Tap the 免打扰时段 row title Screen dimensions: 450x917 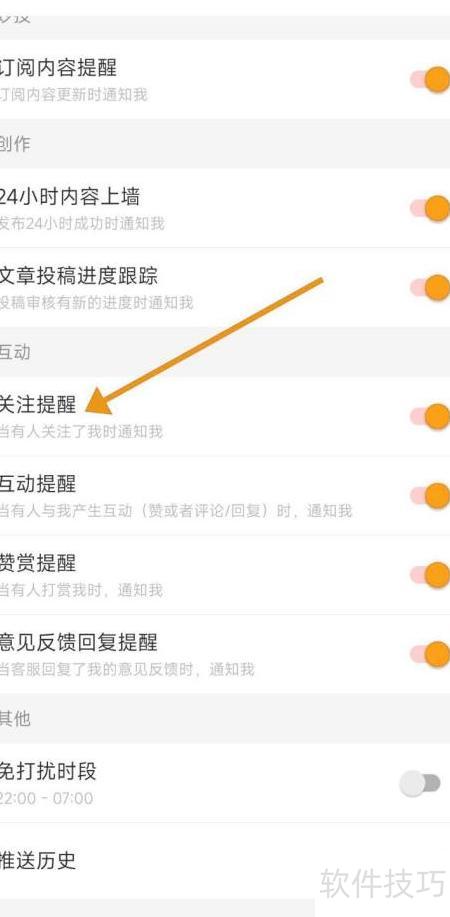pos(48,771)
